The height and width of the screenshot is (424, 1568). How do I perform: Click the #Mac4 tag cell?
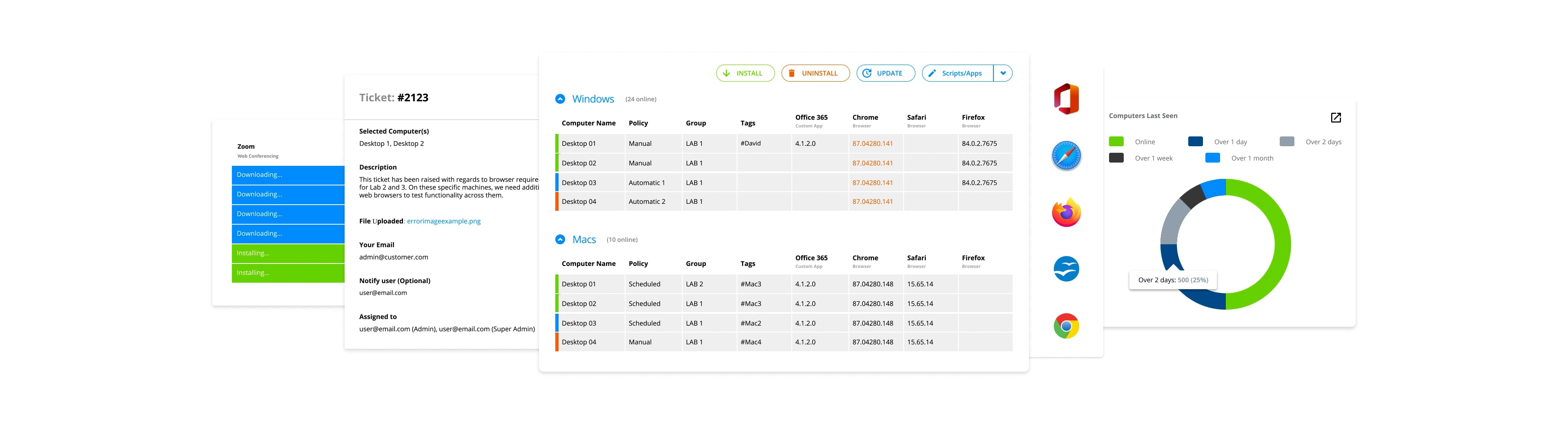click(x=764, y=342)
